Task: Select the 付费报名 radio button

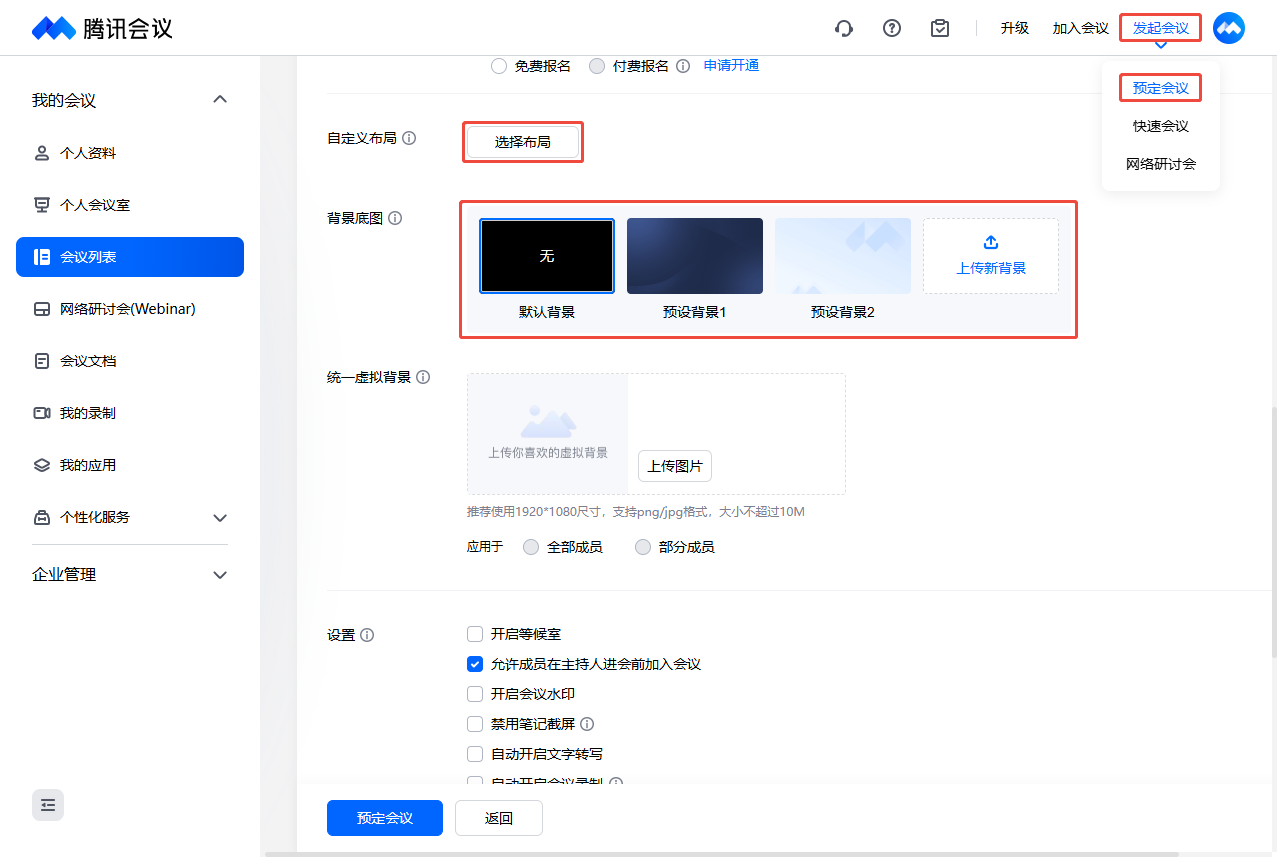Action: pos(597,66)
